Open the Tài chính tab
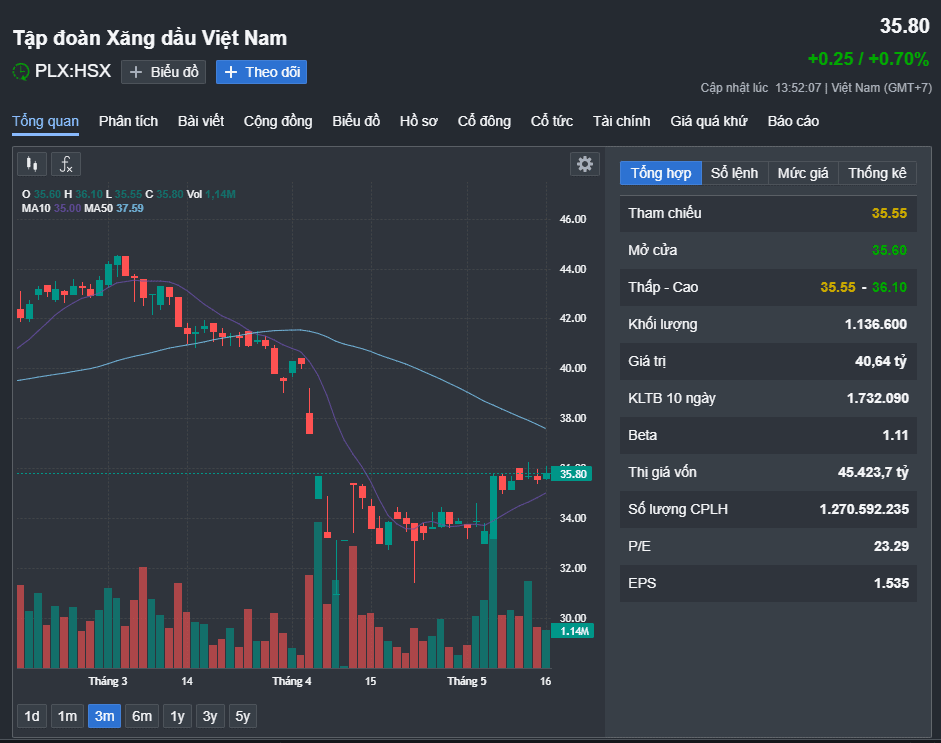 622,121
